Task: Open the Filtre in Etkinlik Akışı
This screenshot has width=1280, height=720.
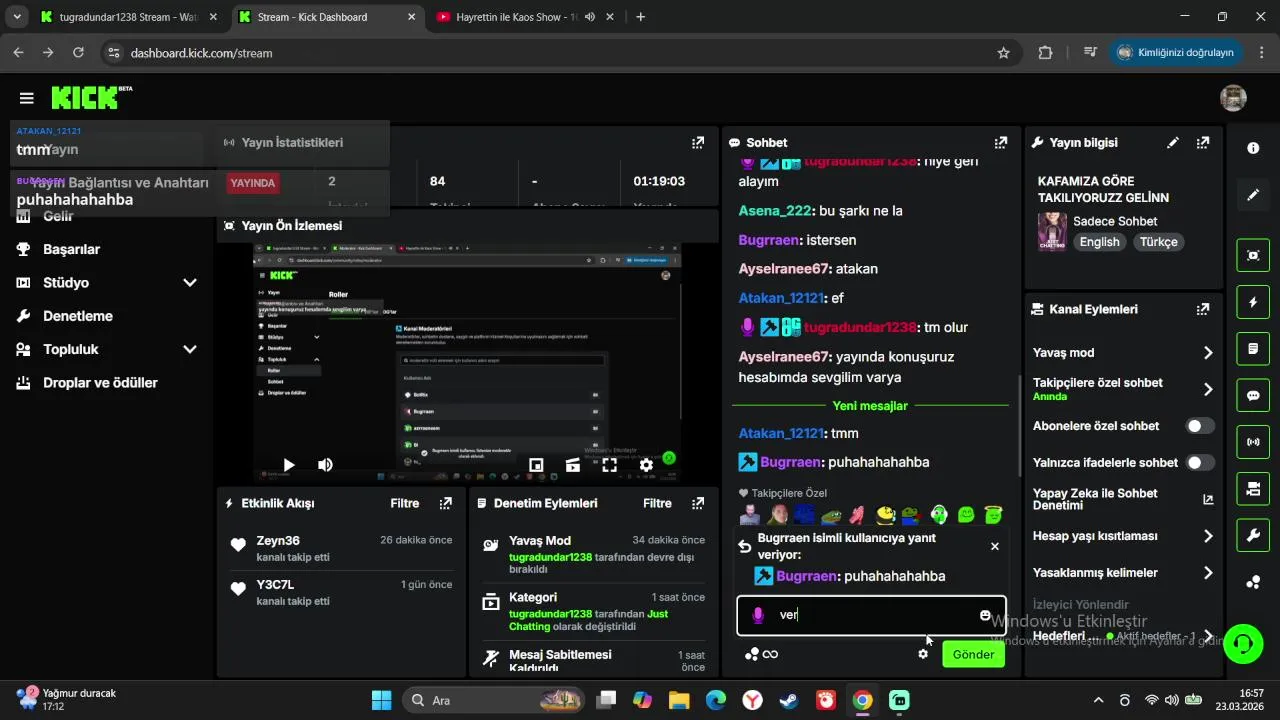Action: 405,503
